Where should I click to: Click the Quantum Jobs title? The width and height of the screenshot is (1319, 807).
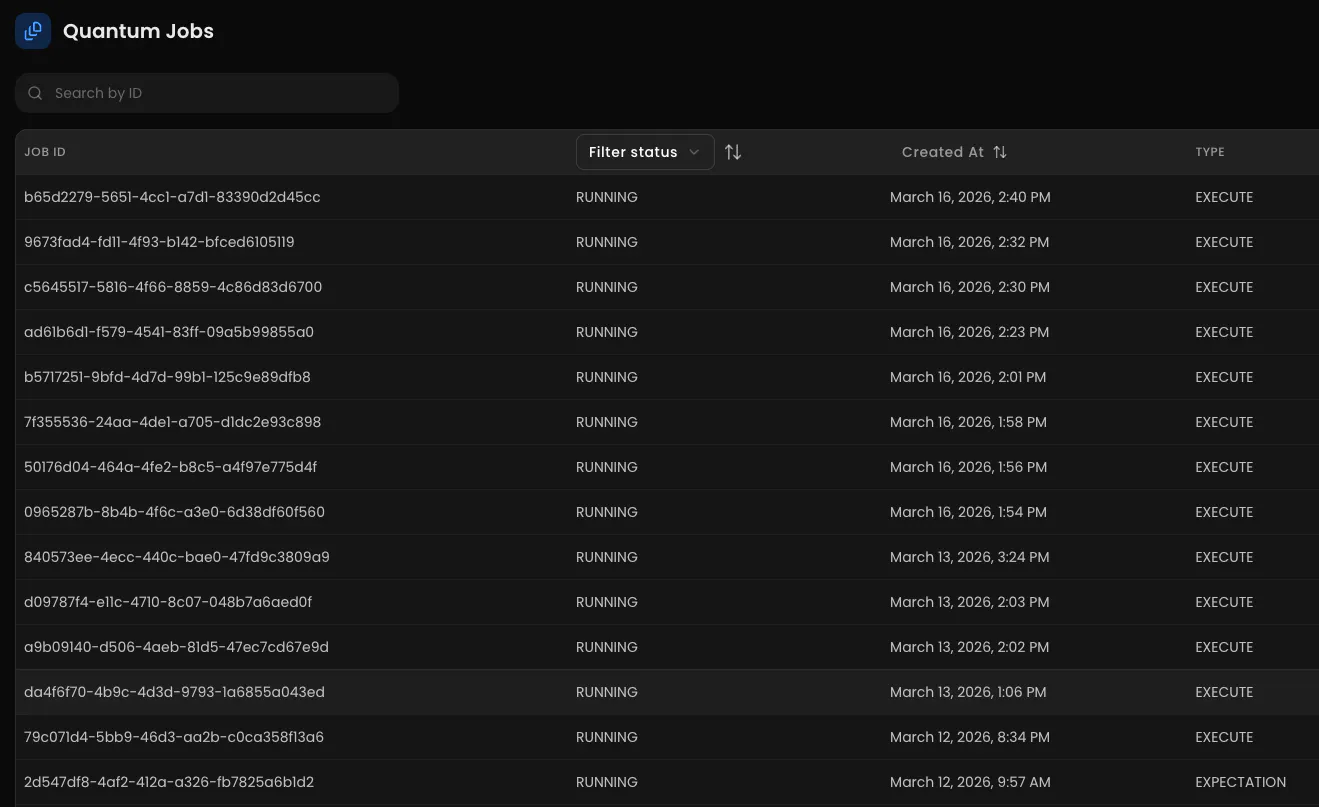tap(138, 31)
